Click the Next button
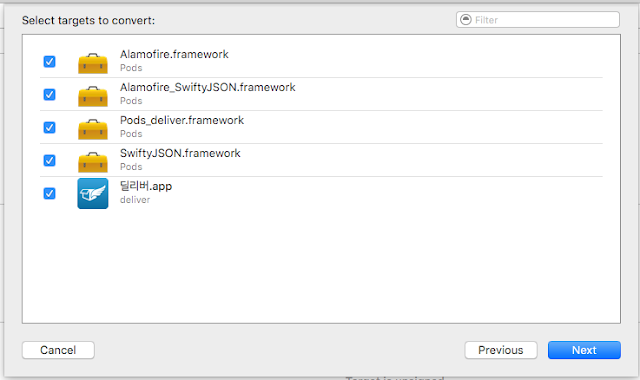 coord(584,350)
